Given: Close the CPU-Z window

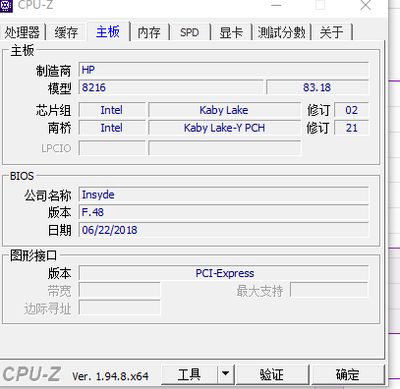Looking at the screenshot, I should [x=366, y=5].
